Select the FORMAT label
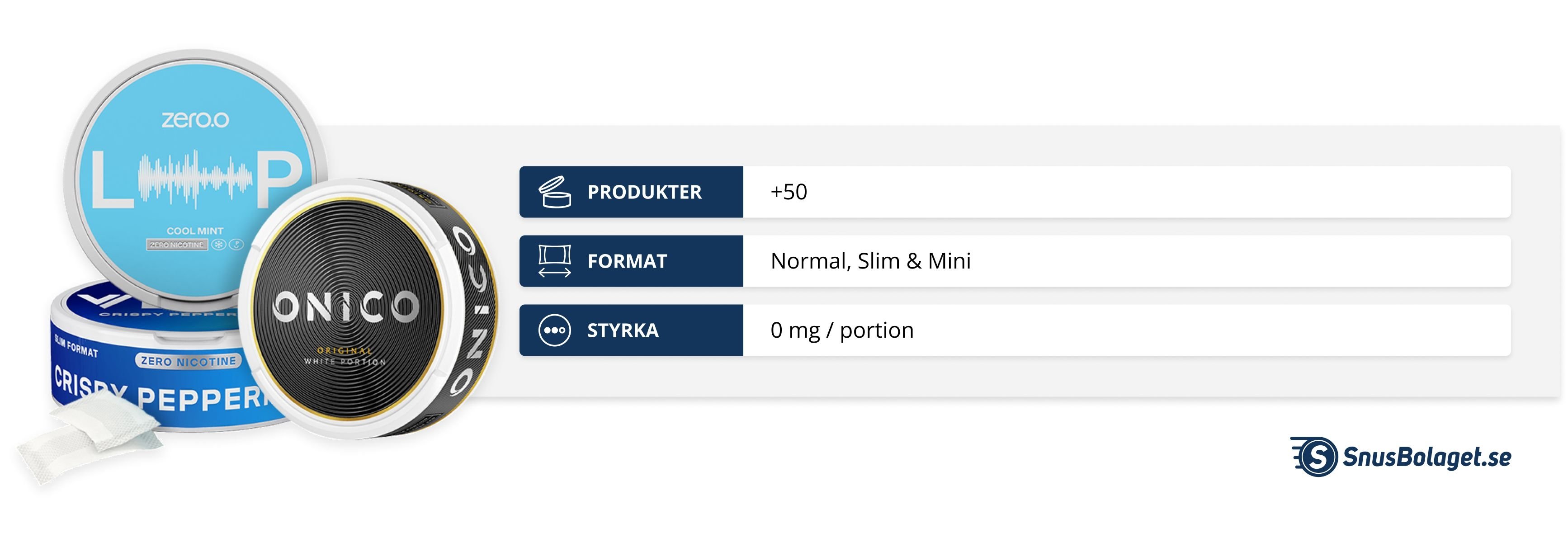The height and width of the screenshot is (533, 1568). tap(627, 262)
